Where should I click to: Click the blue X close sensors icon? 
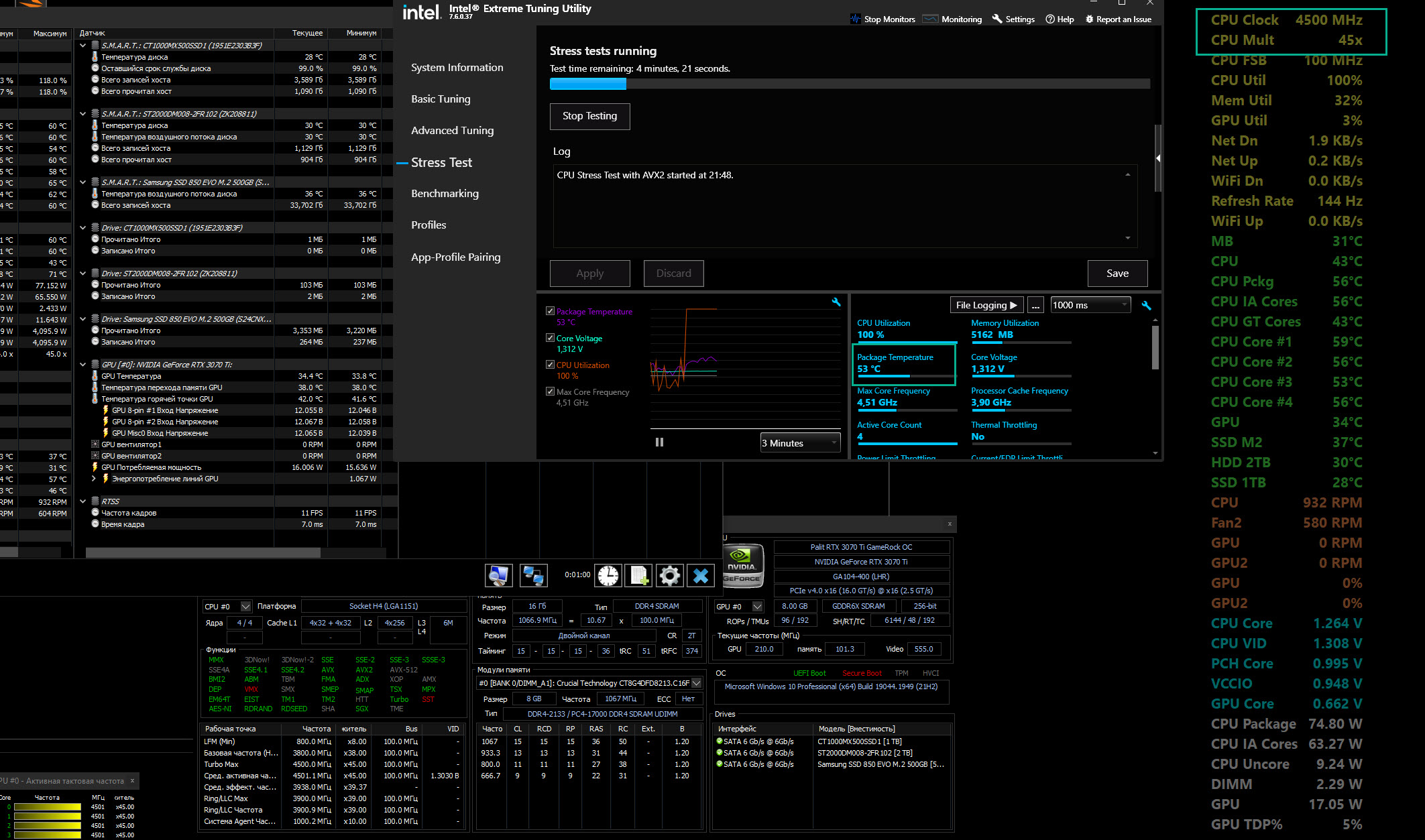coord(700,575)
